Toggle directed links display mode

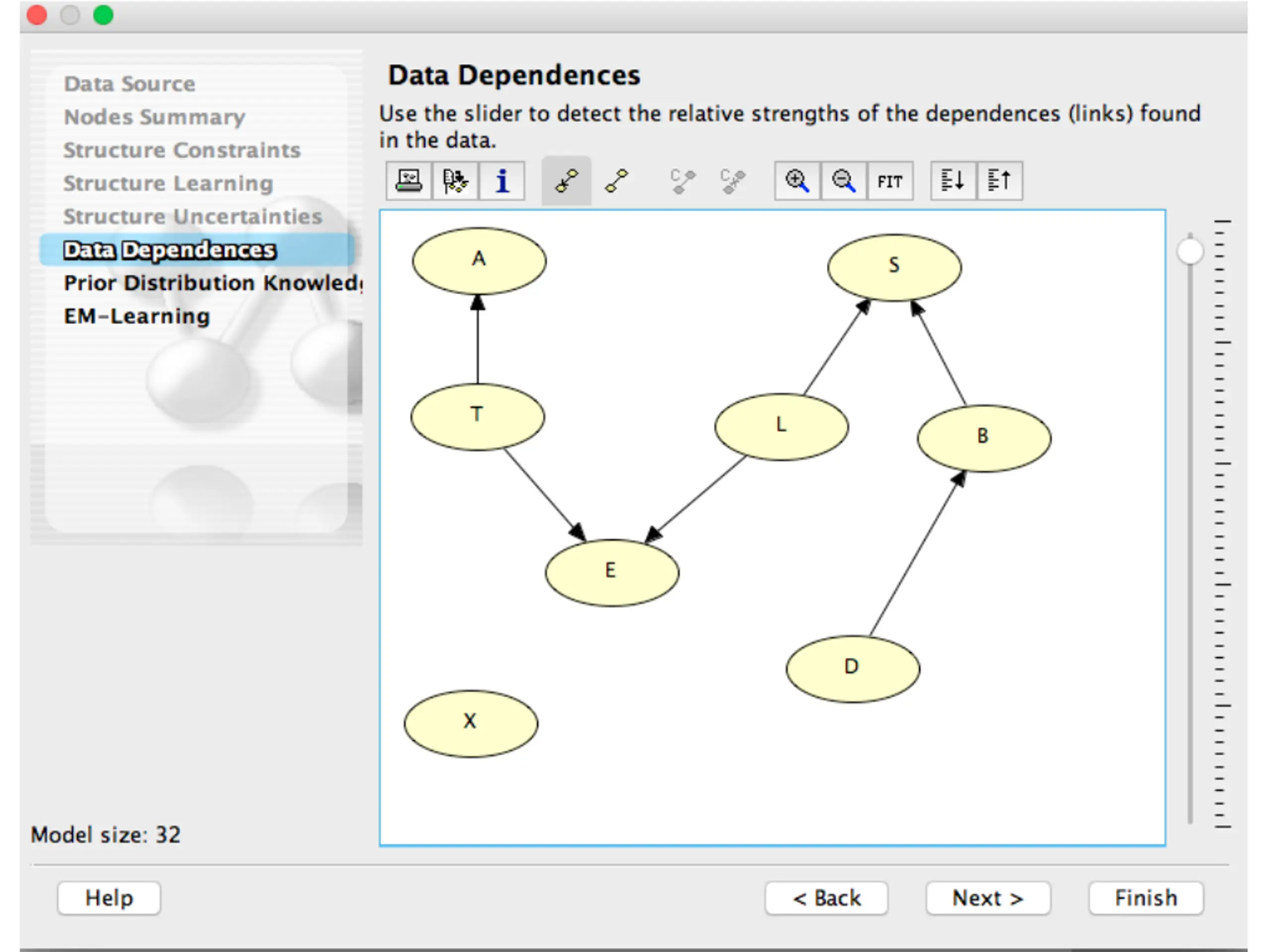567,181
